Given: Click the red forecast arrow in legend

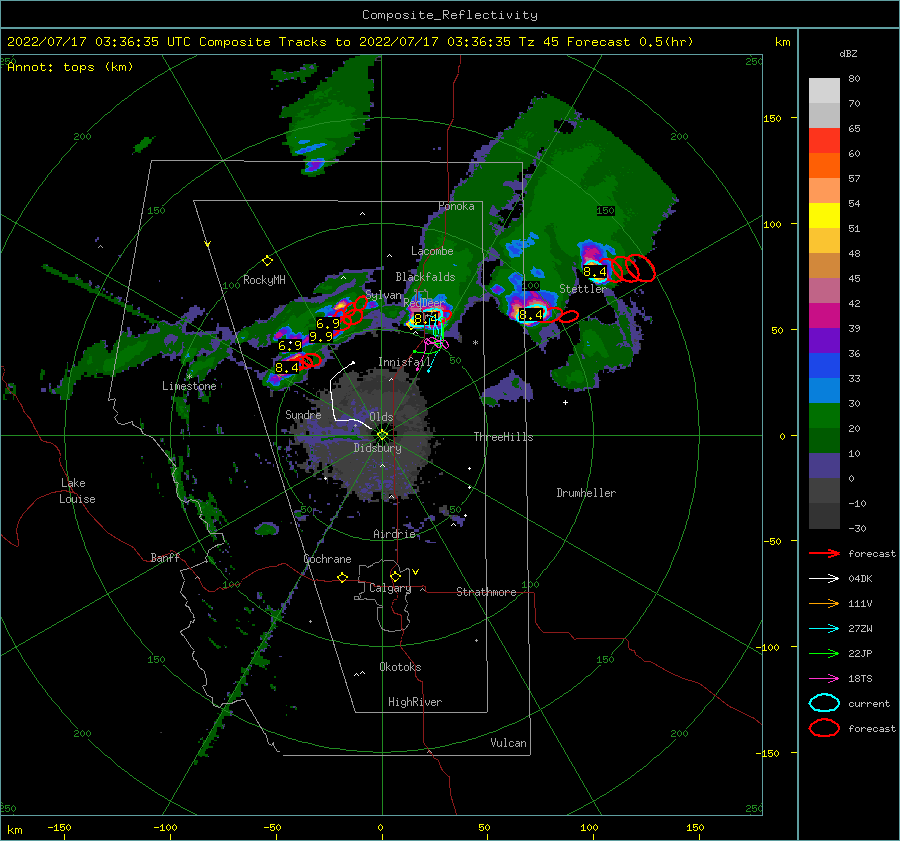Looking at the screenshot, I should pyautogui.click(x=824, y=553).
